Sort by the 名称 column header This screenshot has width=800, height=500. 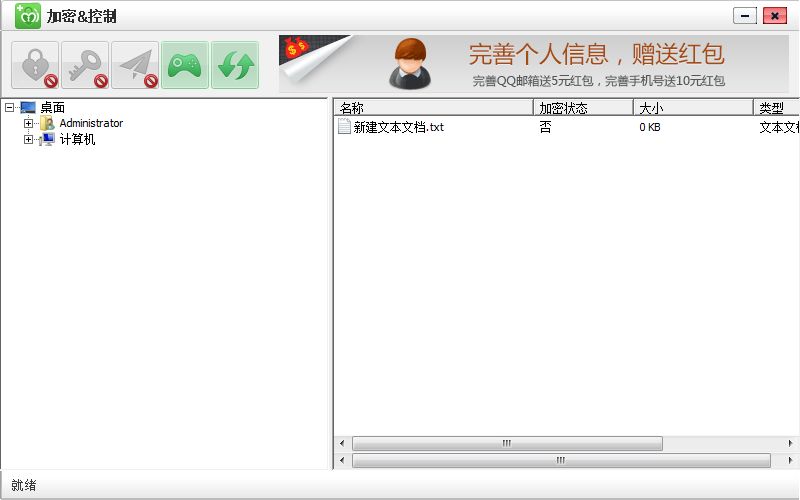coord(434,108)
